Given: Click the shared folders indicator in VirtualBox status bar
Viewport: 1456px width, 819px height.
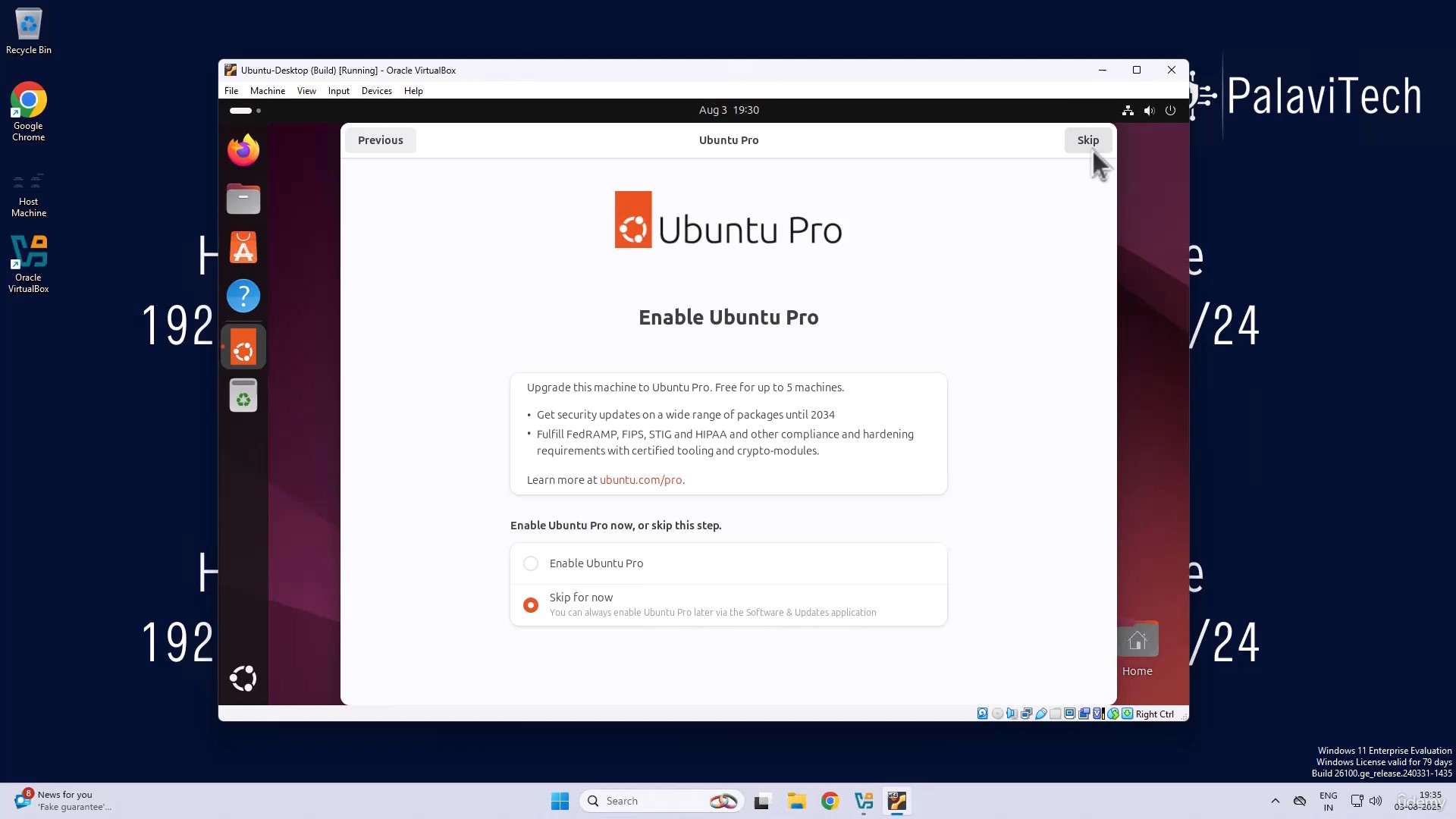Looking at the screenshot, I should coord(1055,714).
